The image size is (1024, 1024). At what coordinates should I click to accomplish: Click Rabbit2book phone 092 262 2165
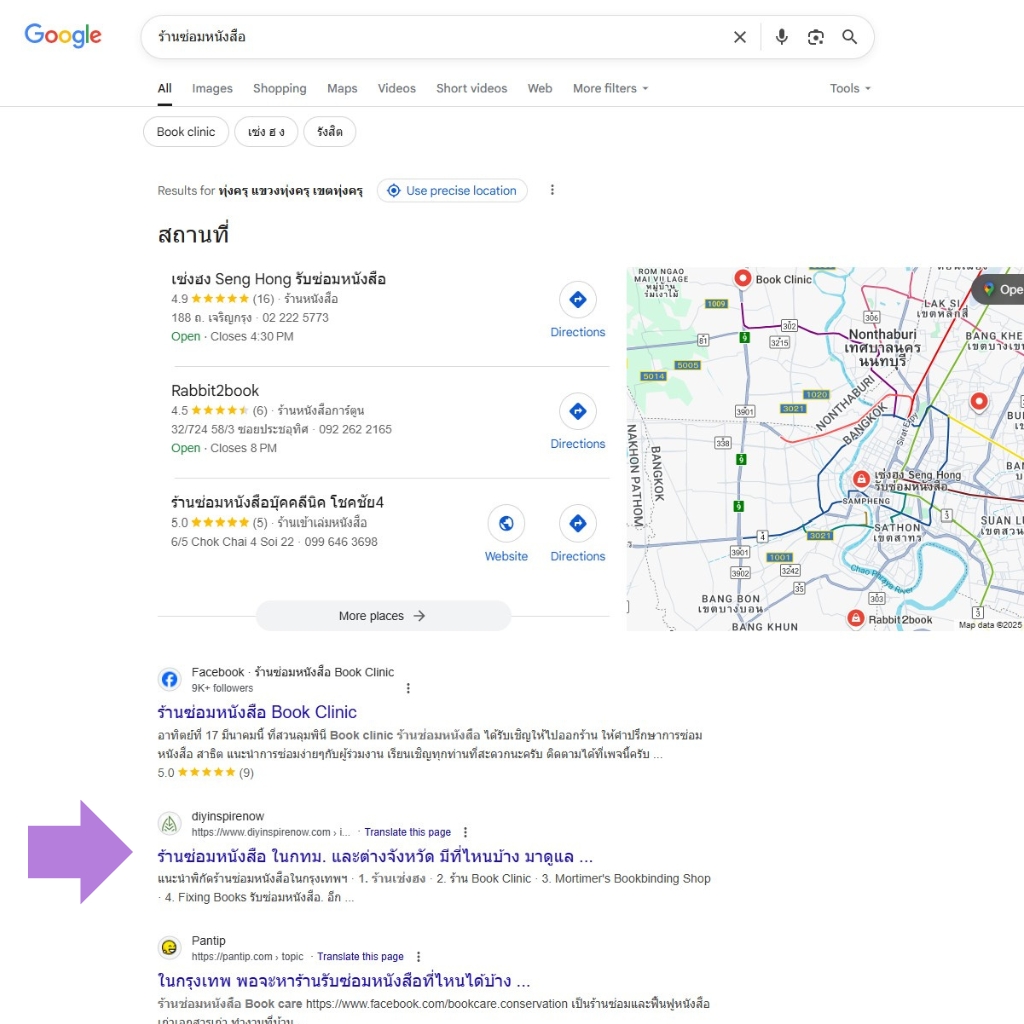click(355, 430)
